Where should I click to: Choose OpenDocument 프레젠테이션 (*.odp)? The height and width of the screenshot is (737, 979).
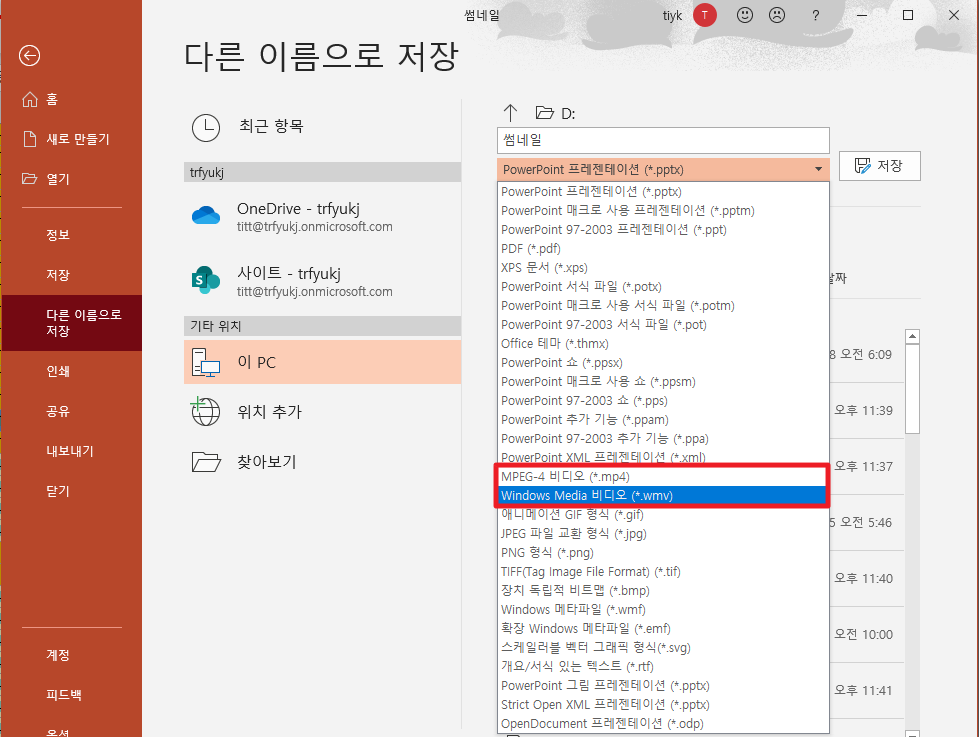(x=663, y=723)
